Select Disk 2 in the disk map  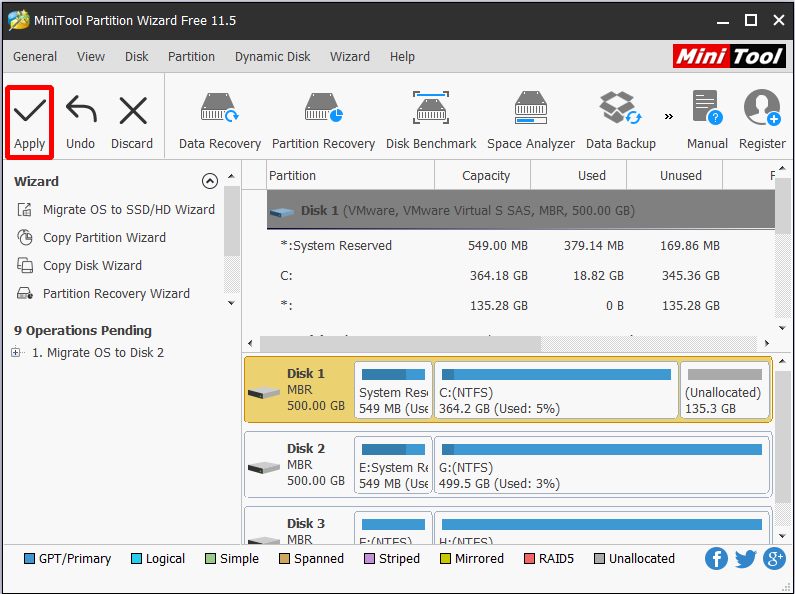[299, 464]
